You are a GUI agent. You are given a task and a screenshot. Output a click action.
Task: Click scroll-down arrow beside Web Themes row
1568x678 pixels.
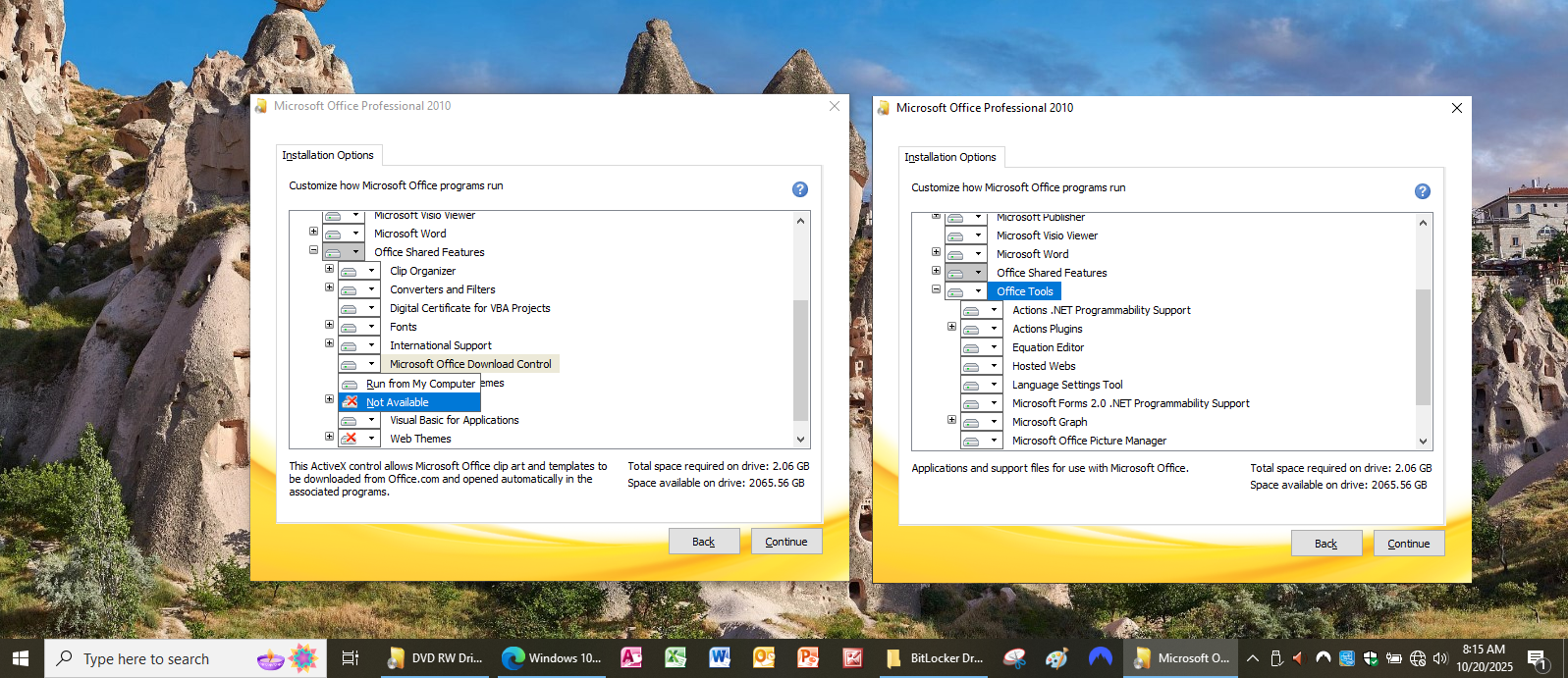[800, 440]
